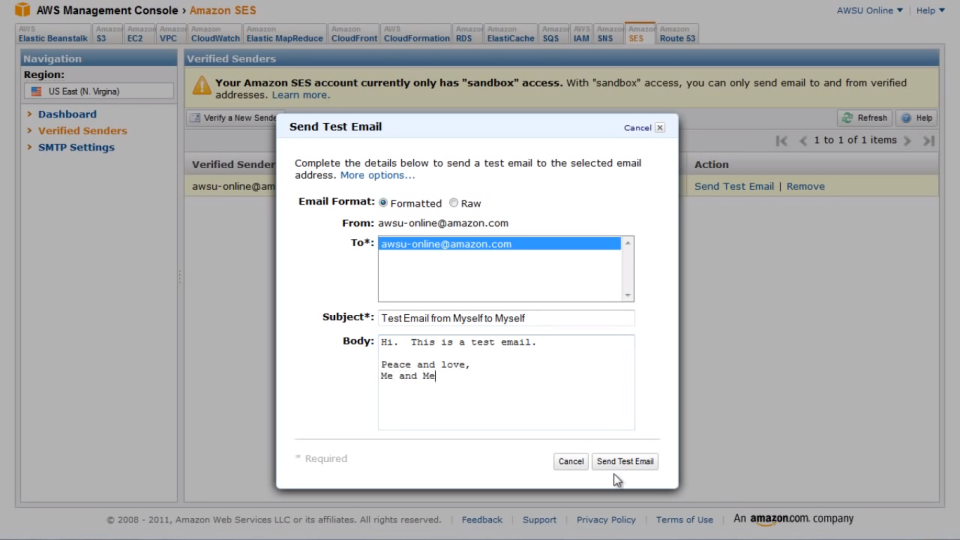The image size is (960, 540).
Task: Switch to the Elastic MapReduce tab
Action: (x=284, y=34)
